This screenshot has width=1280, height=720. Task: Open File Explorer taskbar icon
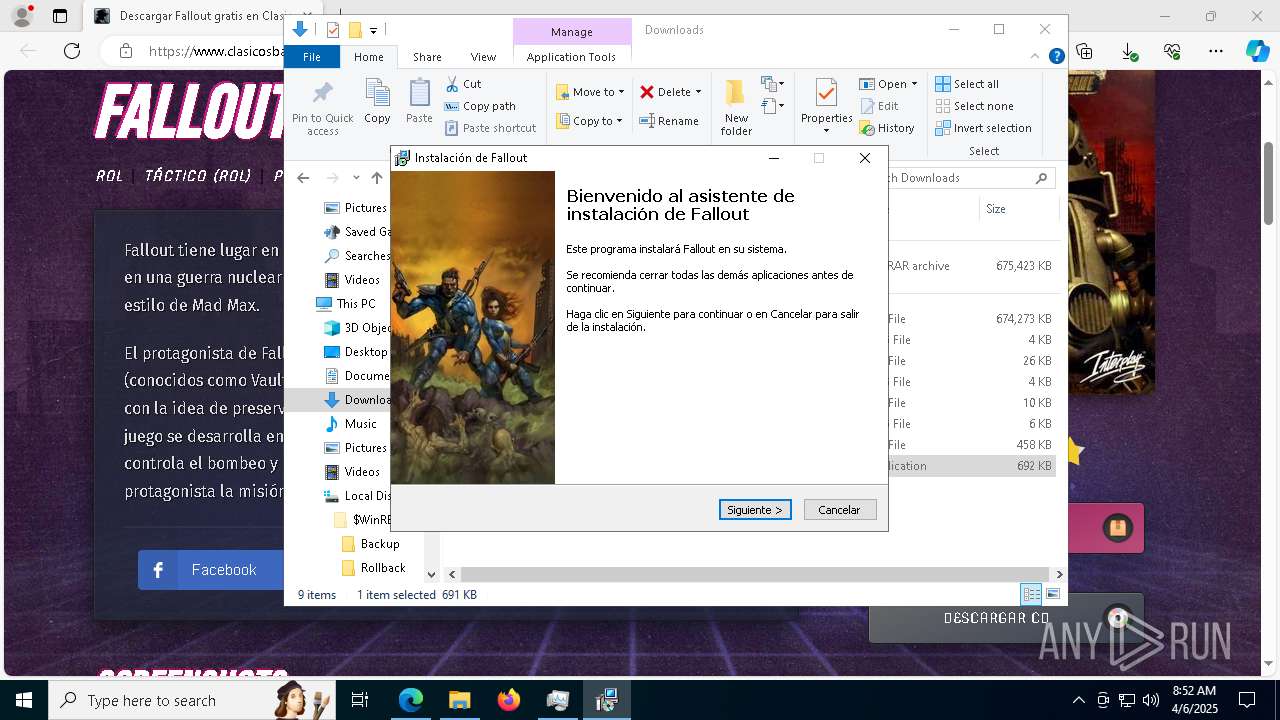click(459, 700)
